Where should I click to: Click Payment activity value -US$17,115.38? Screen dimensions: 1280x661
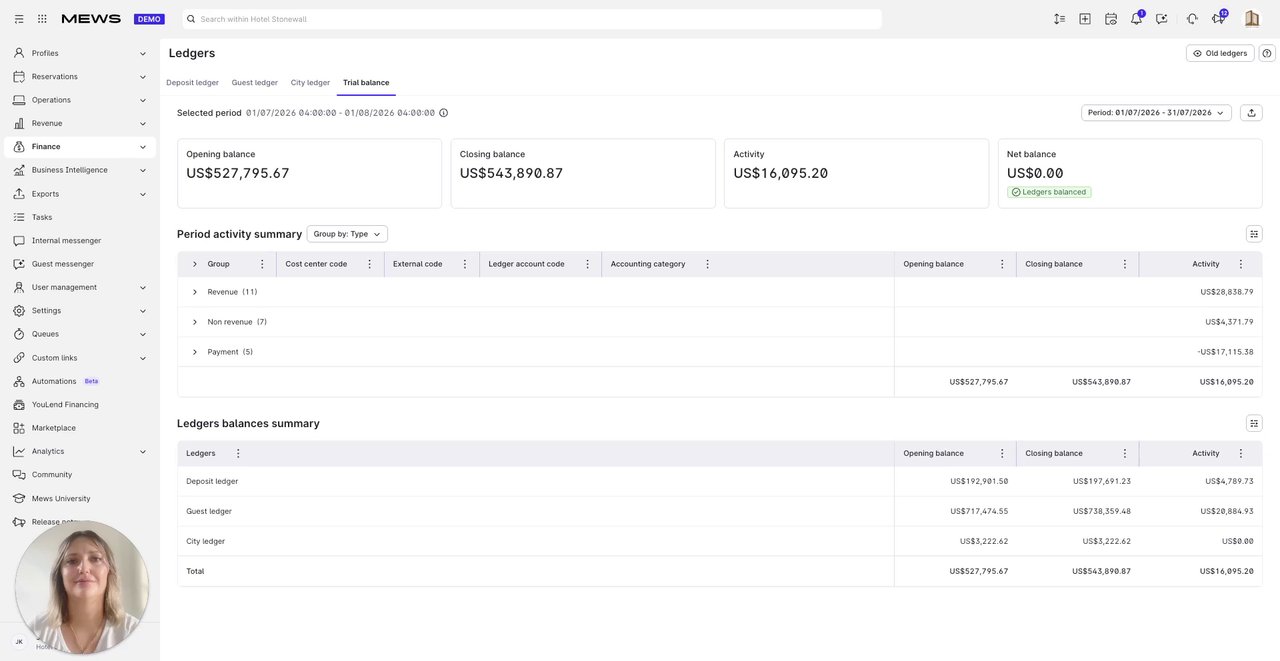click(x=1225, y=352)
